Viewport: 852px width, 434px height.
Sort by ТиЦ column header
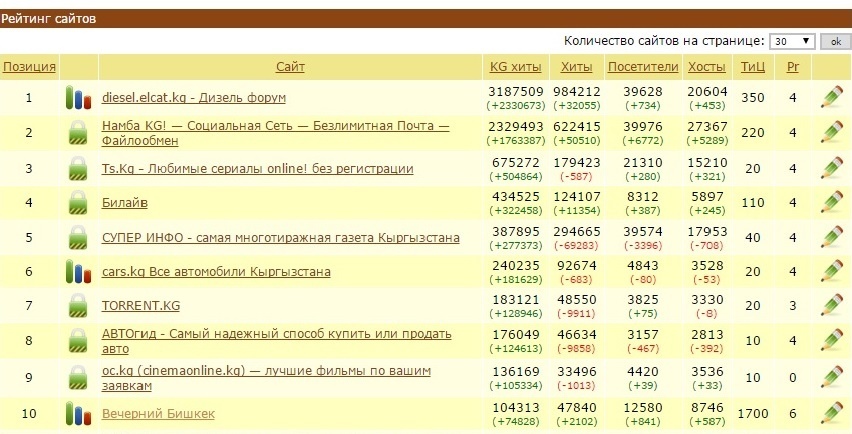pyautogui.click(x=753, y=67)
